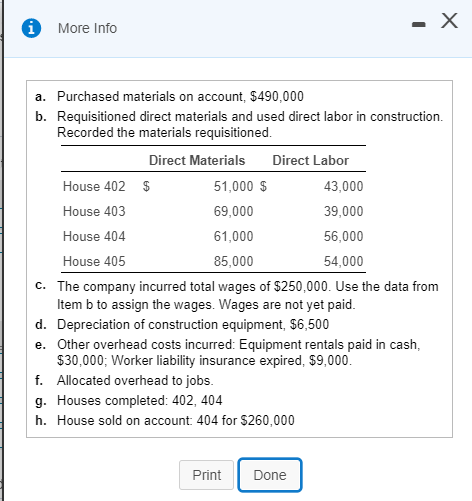Click the 85,000 direct materials value
The width and height of the screenshot is (472, 501).
point(233,261)
